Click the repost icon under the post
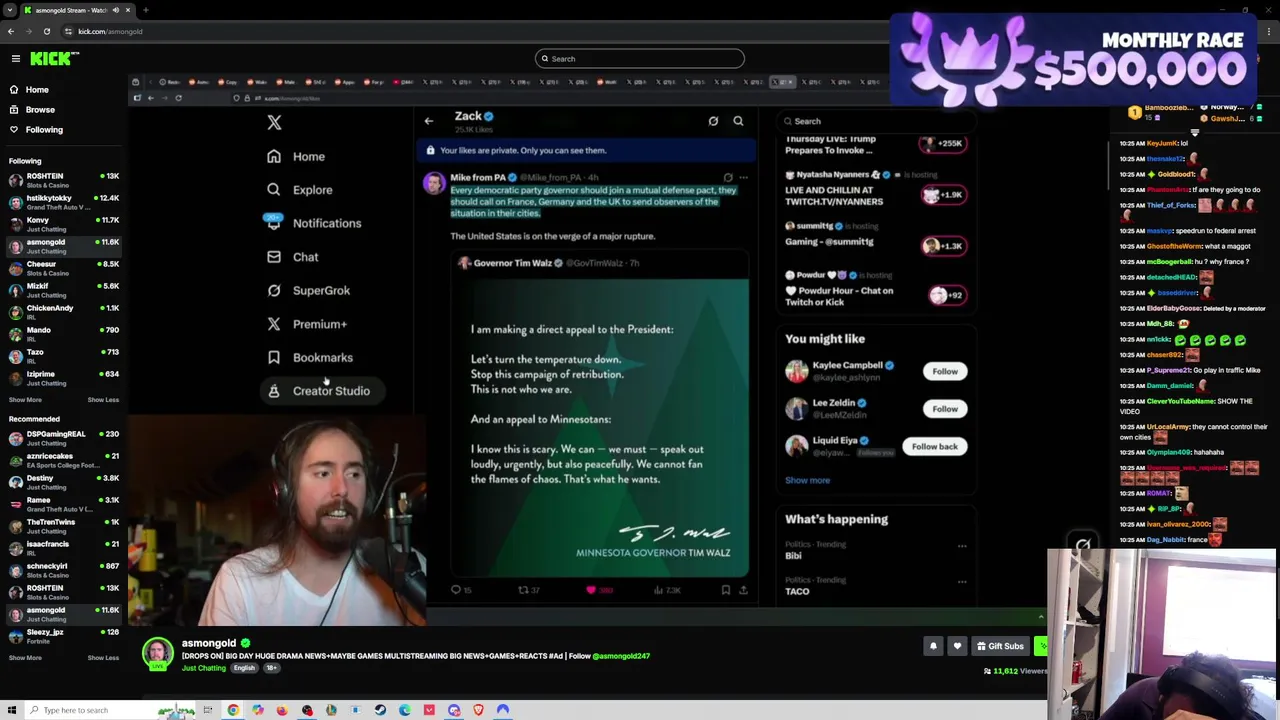This screenshot has height=720, width=1280. point(523,590)
